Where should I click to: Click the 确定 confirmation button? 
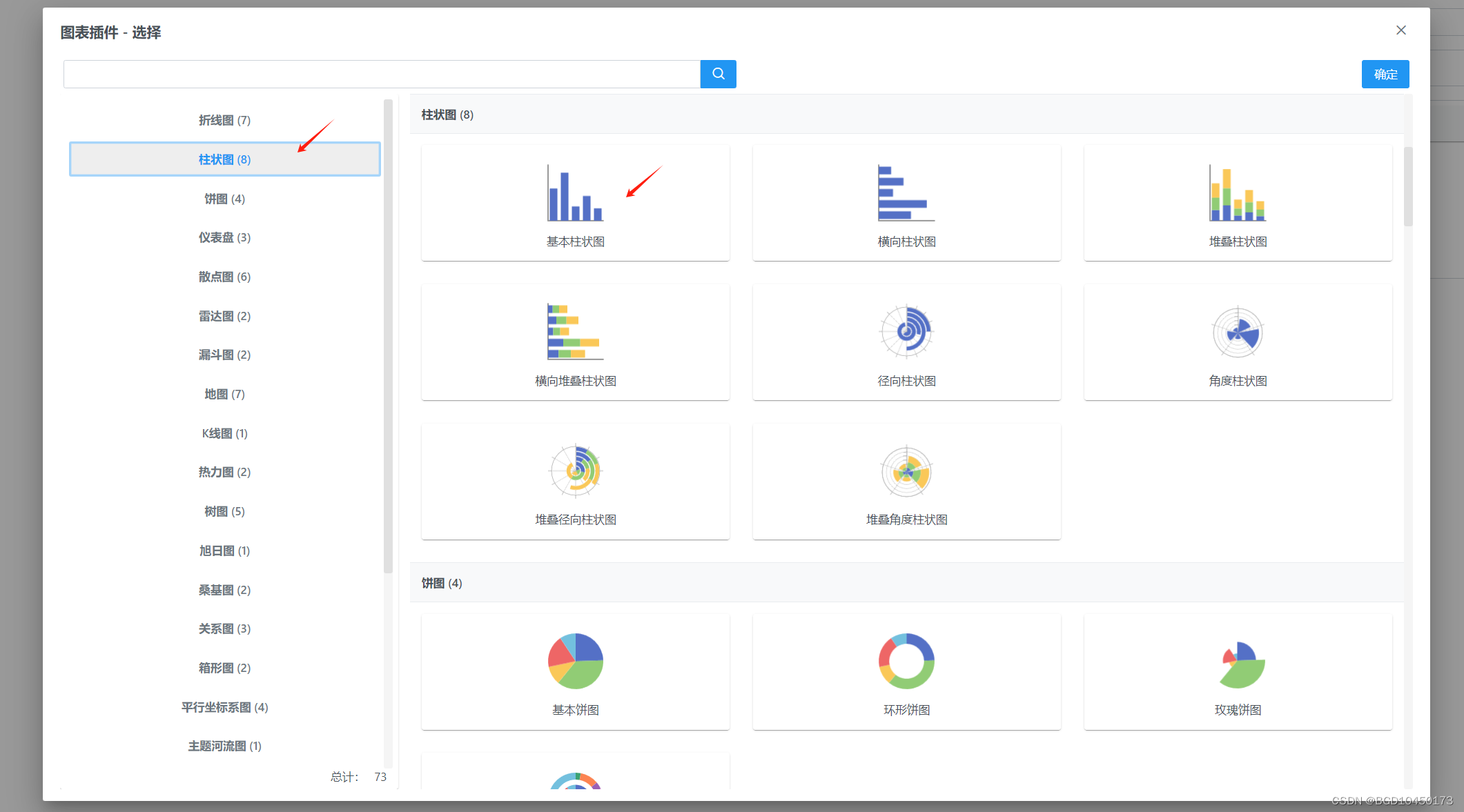[x=1385, y=74]
